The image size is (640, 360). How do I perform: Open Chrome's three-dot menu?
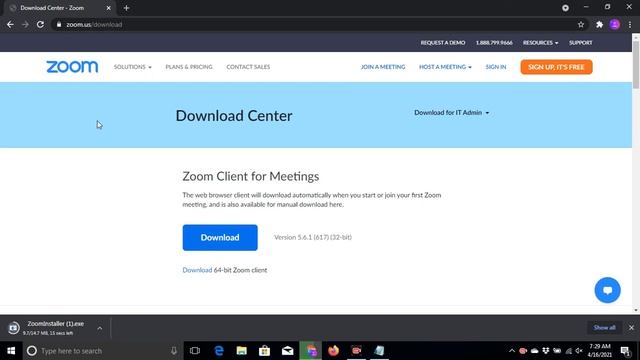(630, 24)
